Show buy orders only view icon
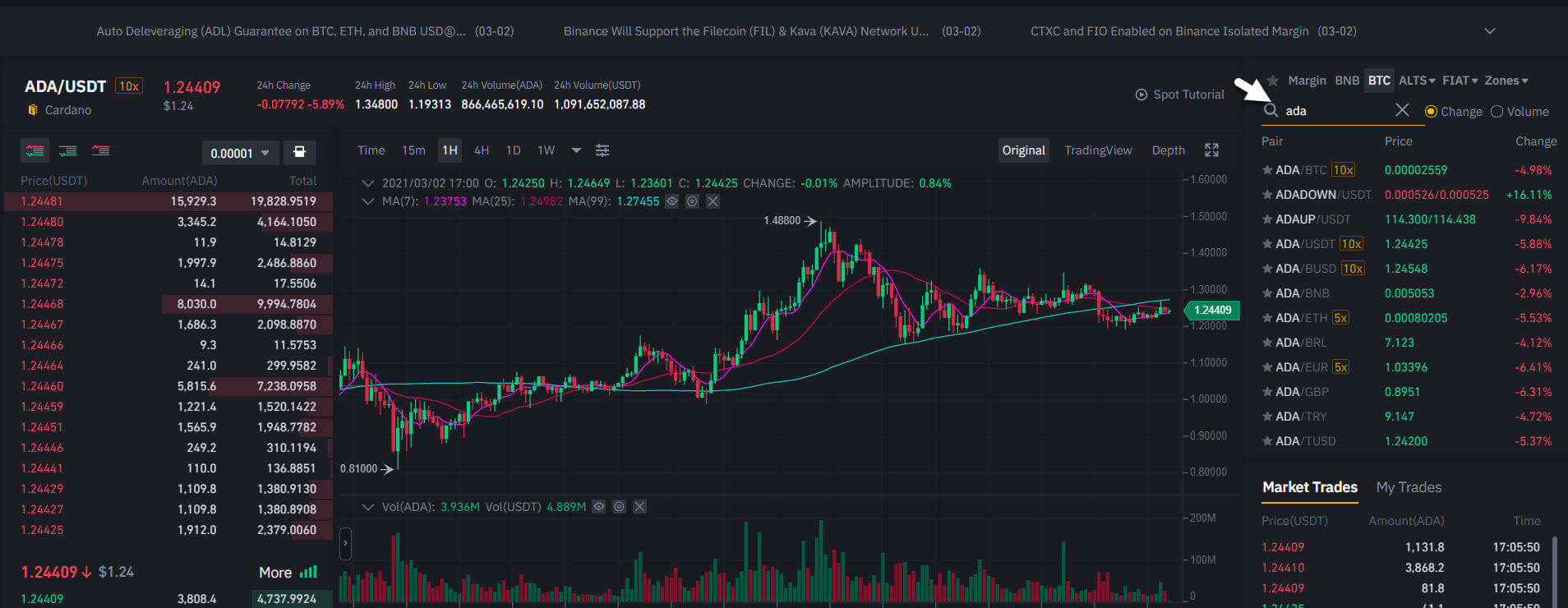Viewport: 1568px width, 608px height. pos(67,150)
